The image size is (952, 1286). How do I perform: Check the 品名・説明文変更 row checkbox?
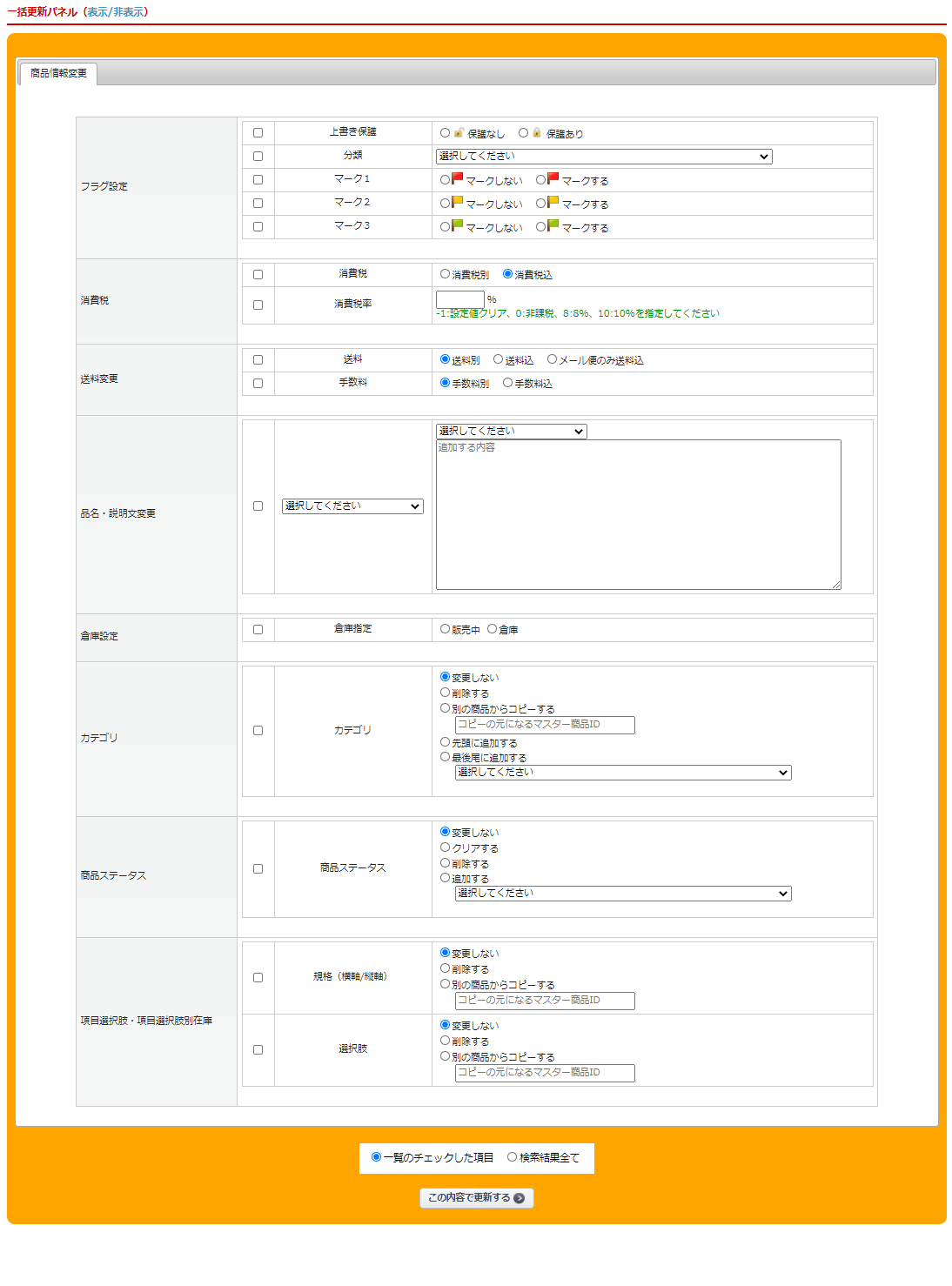(258, 506)
